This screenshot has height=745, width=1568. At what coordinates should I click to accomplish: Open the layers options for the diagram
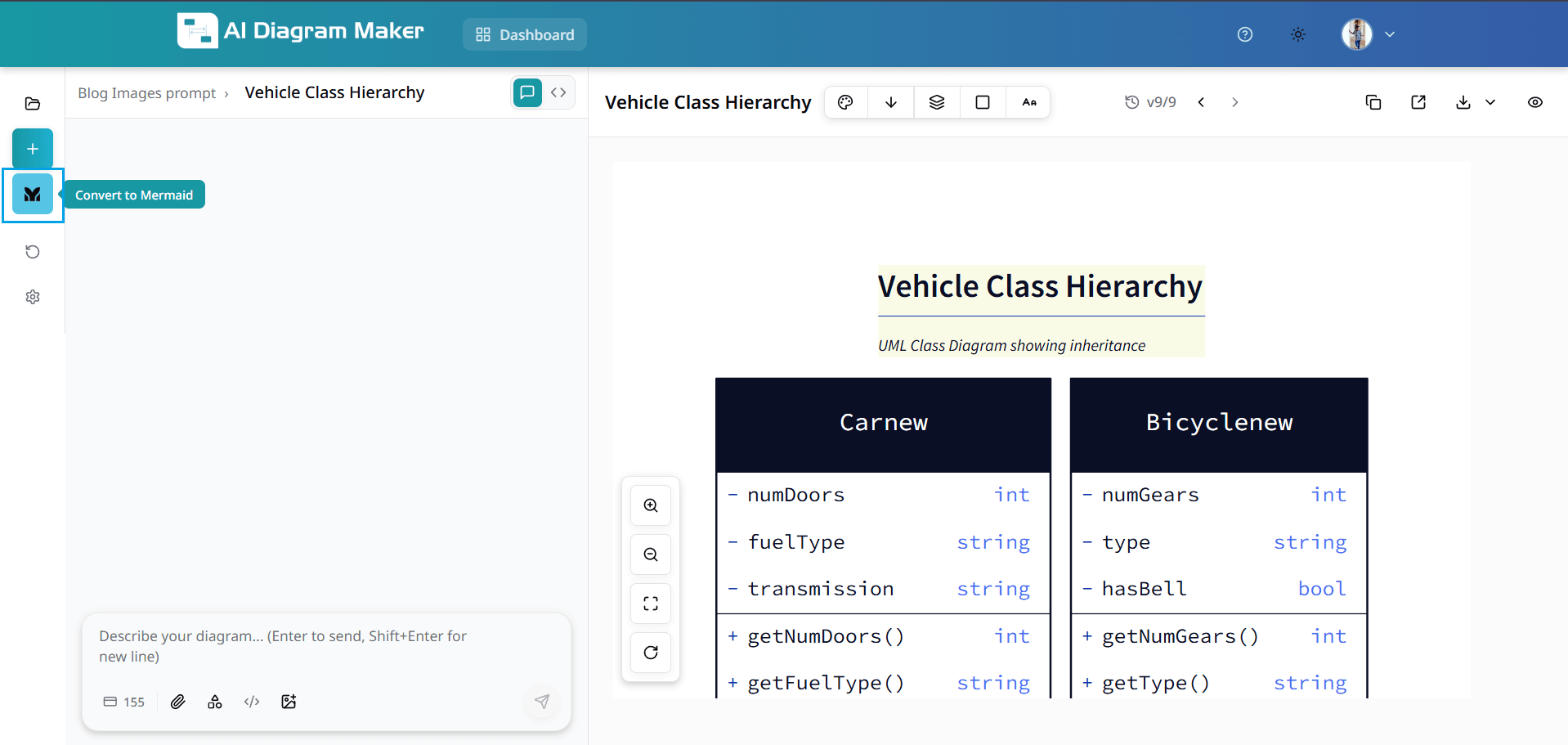tap(936, 101)
